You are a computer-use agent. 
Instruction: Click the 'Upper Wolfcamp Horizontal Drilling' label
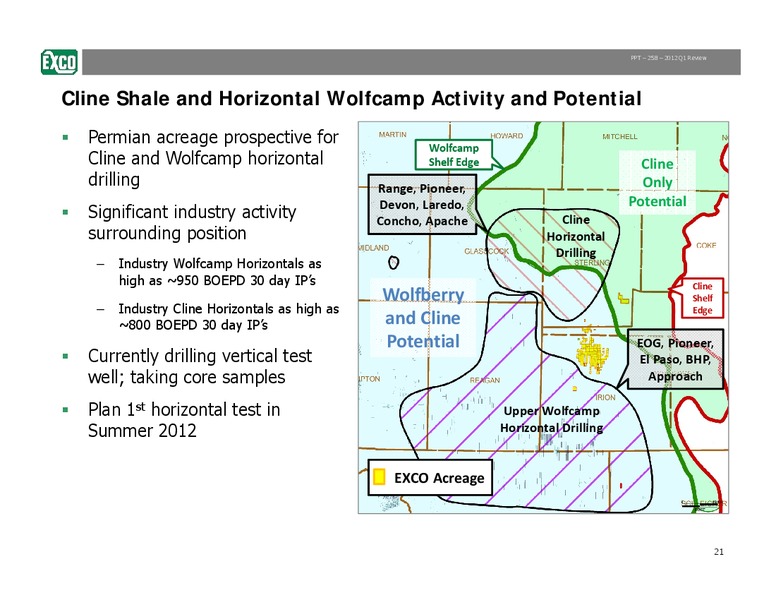[x=551, y=419]
